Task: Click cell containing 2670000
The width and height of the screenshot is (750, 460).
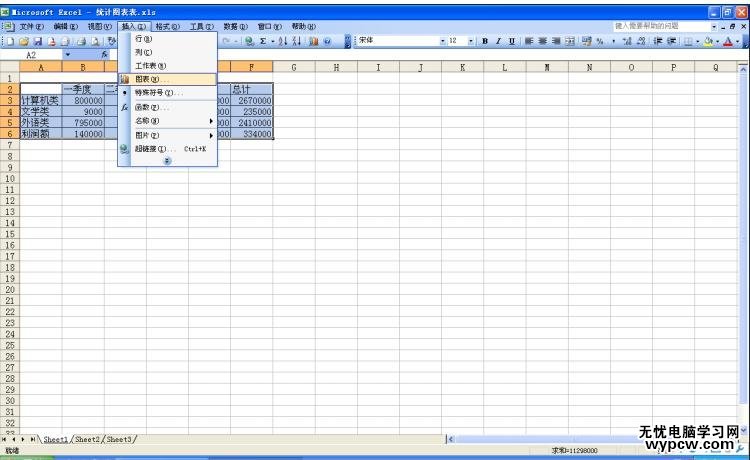Action: pyautogui.click(x=252, y=100)
